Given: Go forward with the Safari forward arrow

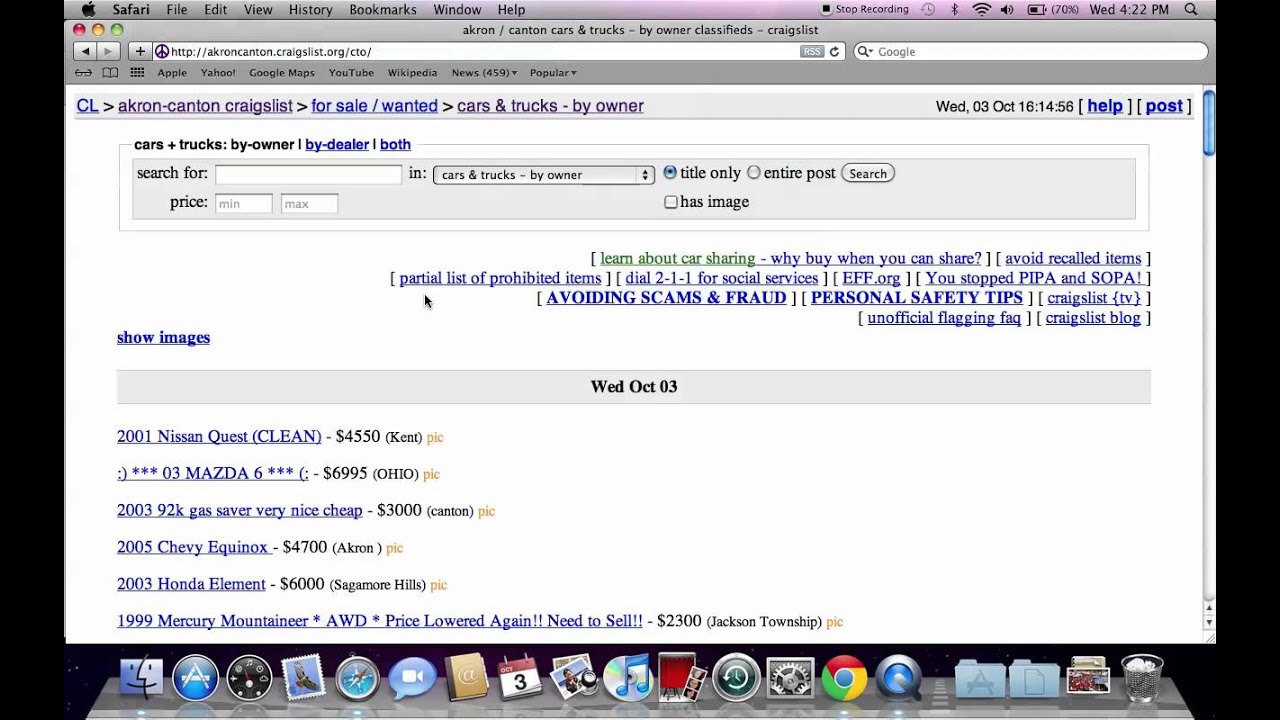Looking at the screenshot, I should point(108,51).
